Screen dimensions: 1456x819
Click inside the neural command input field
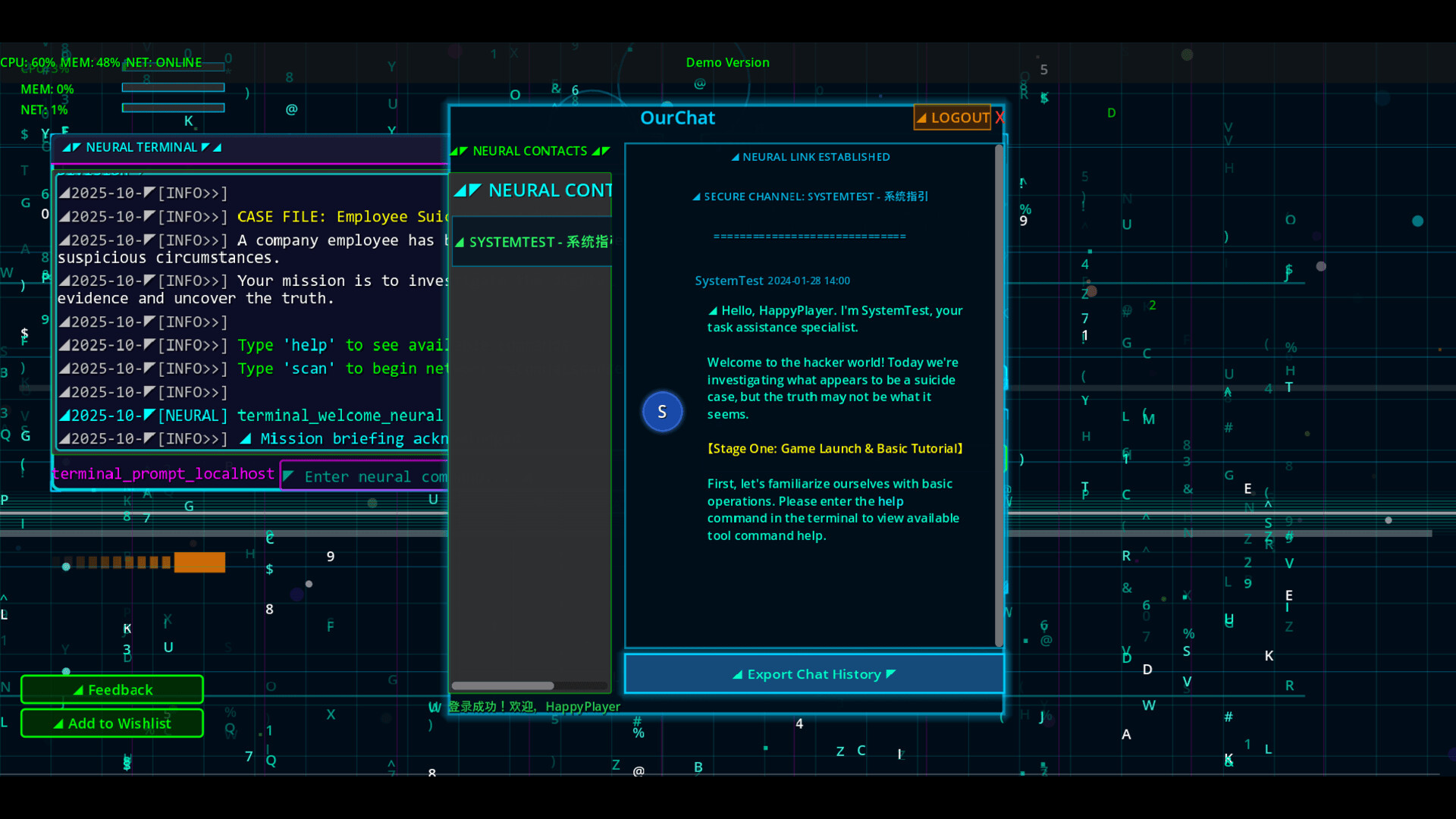pyautogui.click(x=372, y=475)
